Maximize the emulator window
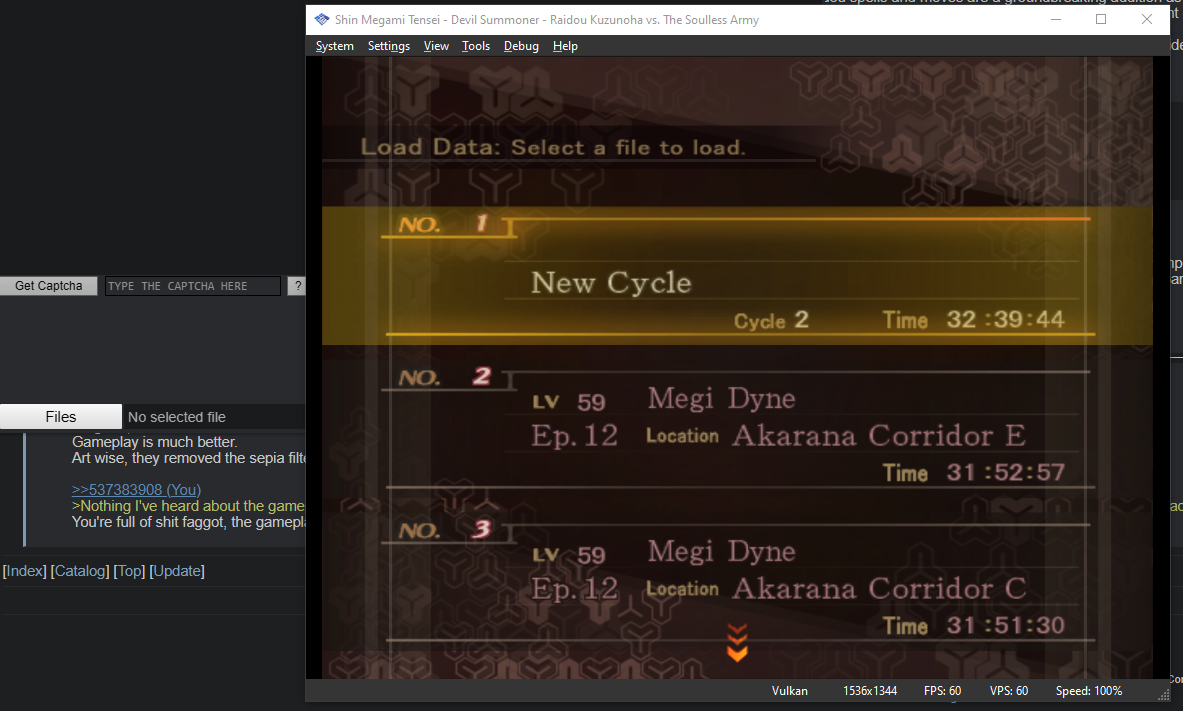Screen dimensions: 1183x711 1101,19
